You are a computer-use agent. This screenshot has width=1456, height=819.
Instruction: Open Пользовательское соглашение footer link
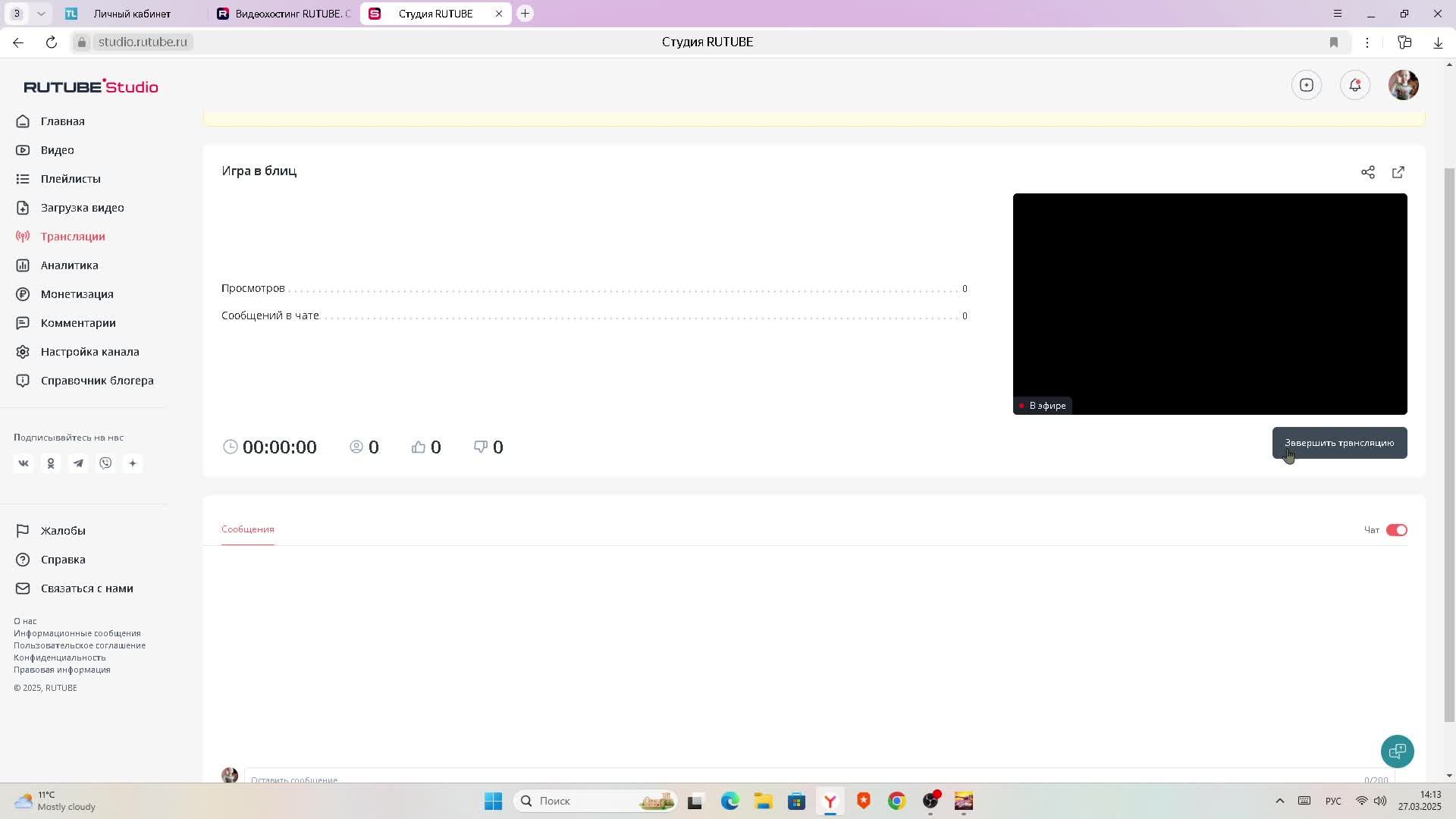[80, 645]
